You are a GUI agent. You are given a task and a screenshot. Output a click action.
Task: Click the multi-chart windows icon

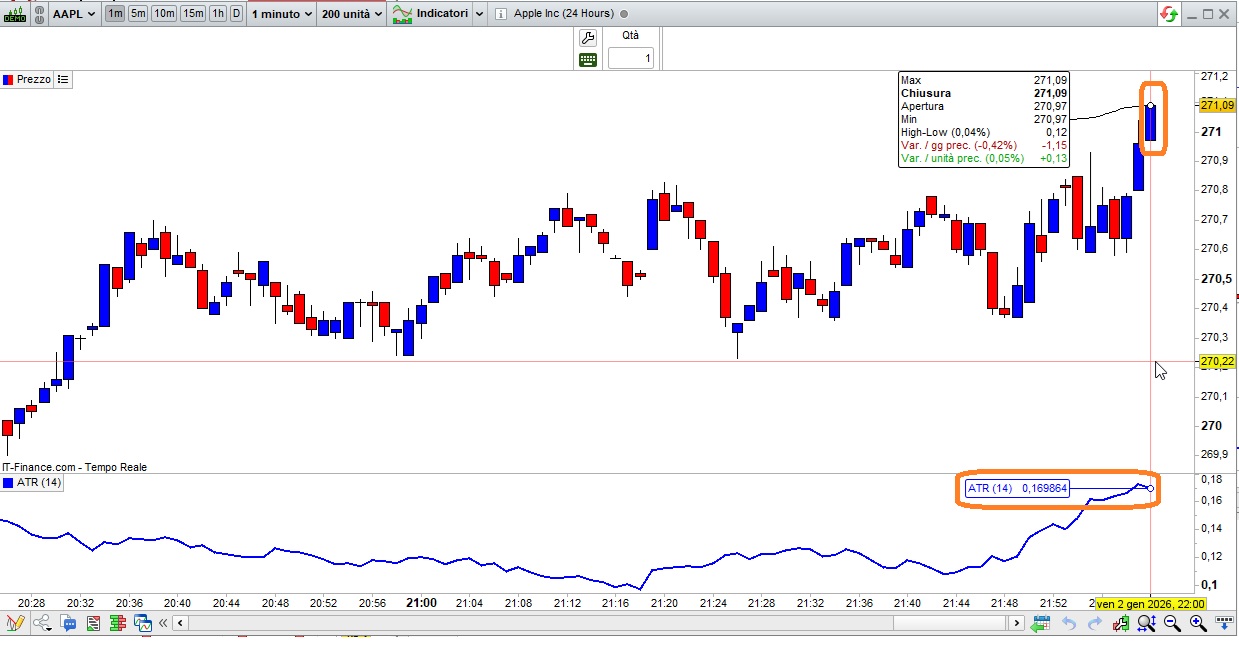point(144,623)
